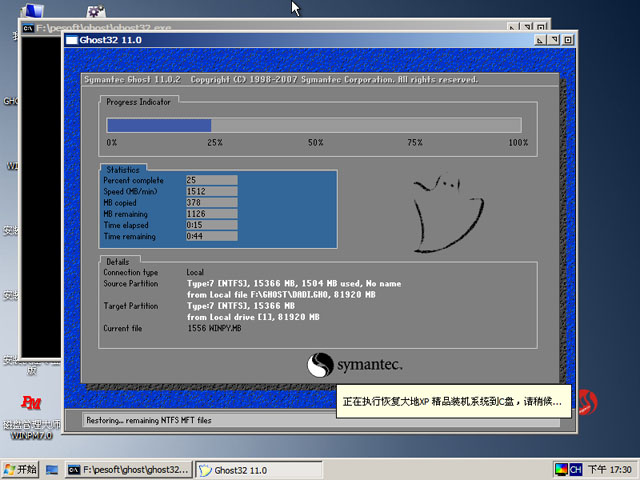This screenshot has height=480, width=640.
Task: Click the clock showing 17:30
Action: (610, 469)
